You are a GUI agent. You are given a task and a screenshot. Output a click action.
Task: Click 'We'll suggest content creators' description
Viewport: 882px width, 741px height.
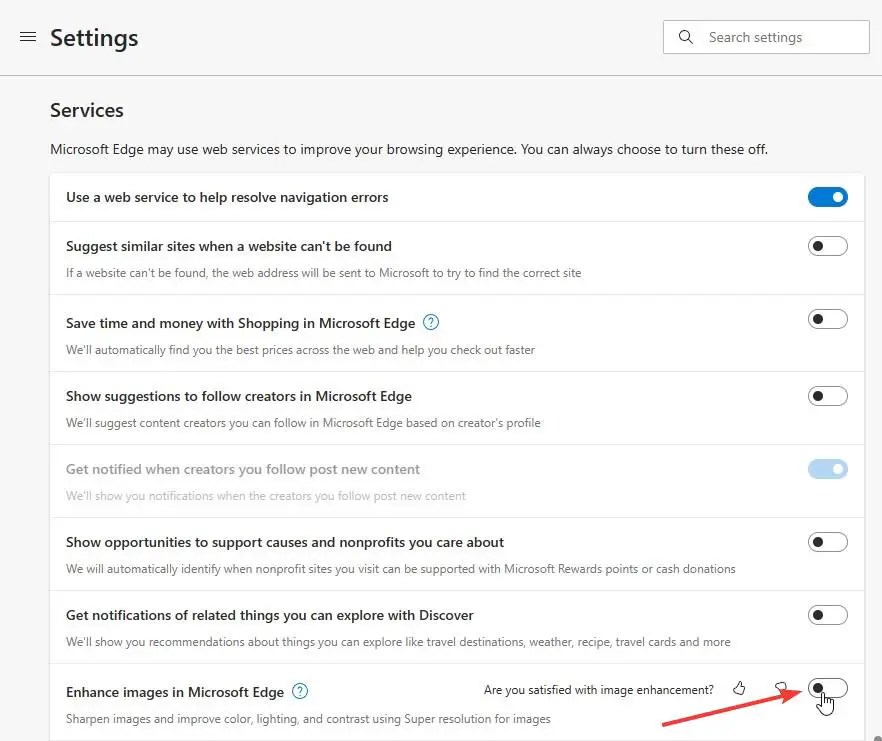coord(303,423)
